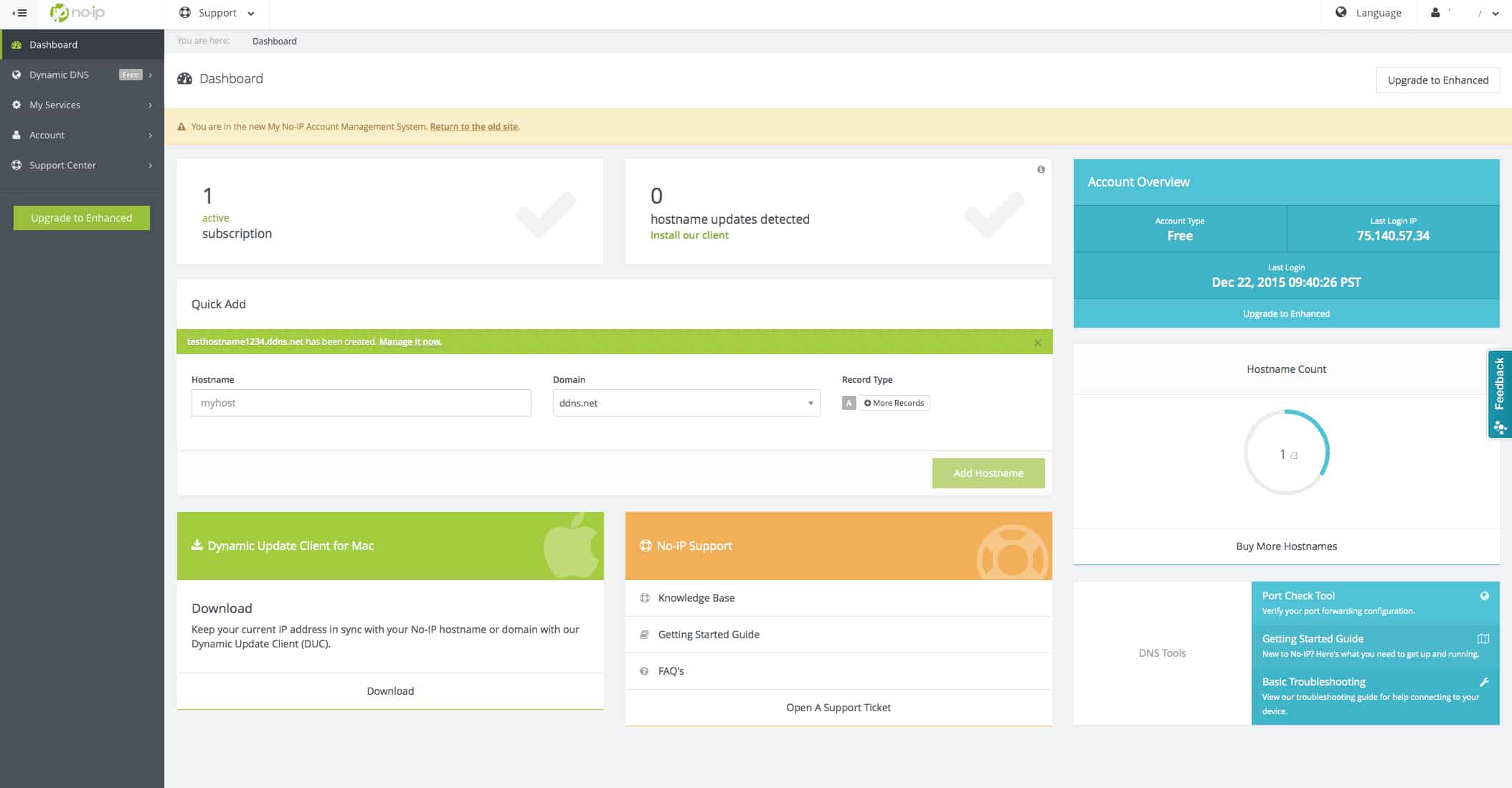Dismiss the hostname created notification
Viewport: 1512px width, 788px height.
[x=1038, y=343]
